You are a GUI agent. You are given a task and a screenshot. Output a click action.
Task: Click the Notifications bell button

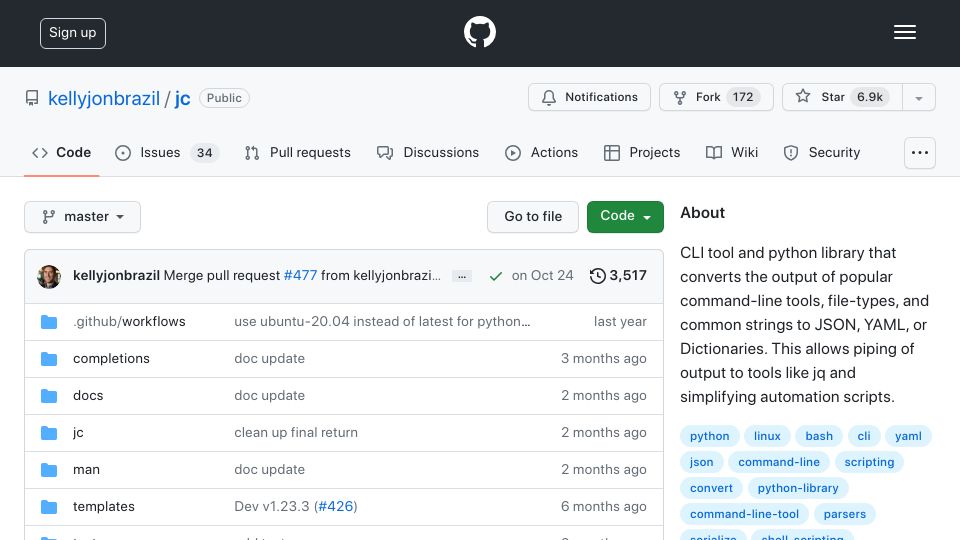click(x=589, y=97)
